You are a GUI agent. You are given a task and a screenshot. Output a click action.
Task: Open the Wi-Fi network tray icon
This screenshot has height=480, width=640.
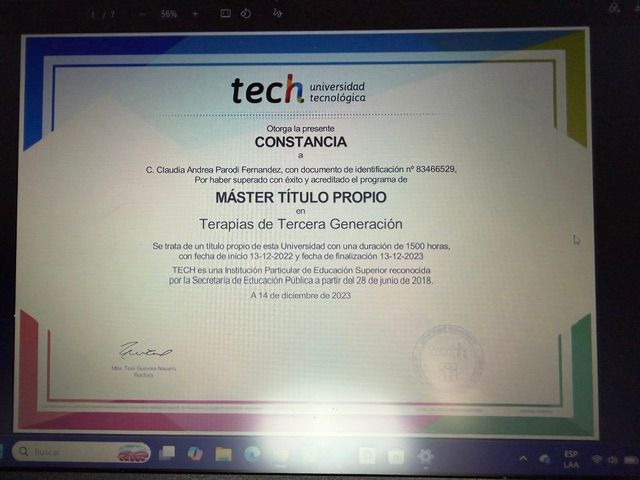coord(597,460)
